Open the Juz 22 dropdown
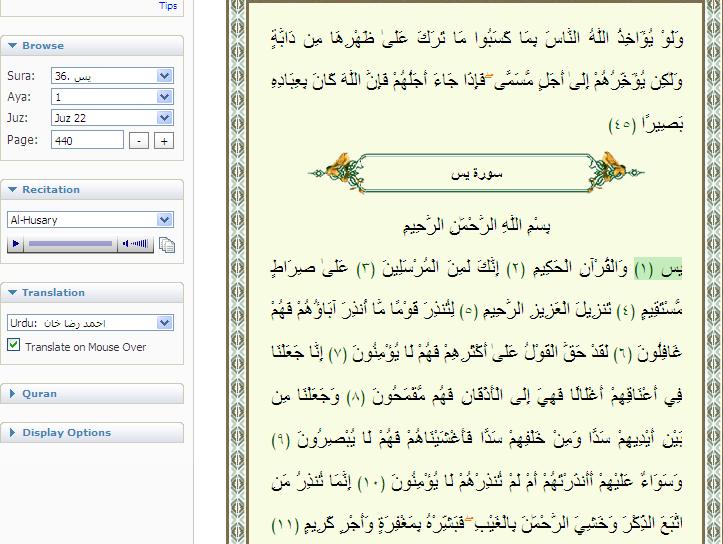This screenshot has width=723, height=544. (x=165, y=118)
